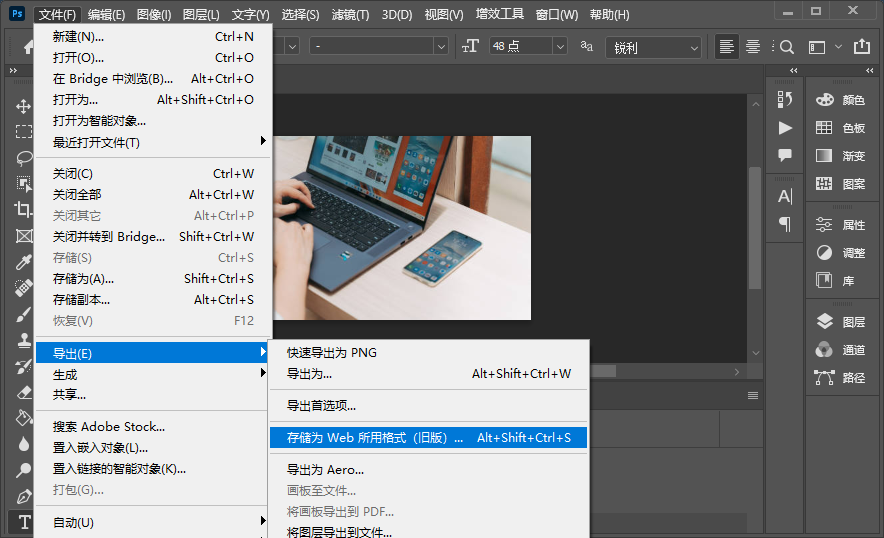Image resolution: width=884 pixels, height=538 pixels.
Task: Enable center text alignment
Action: [752, 47]
